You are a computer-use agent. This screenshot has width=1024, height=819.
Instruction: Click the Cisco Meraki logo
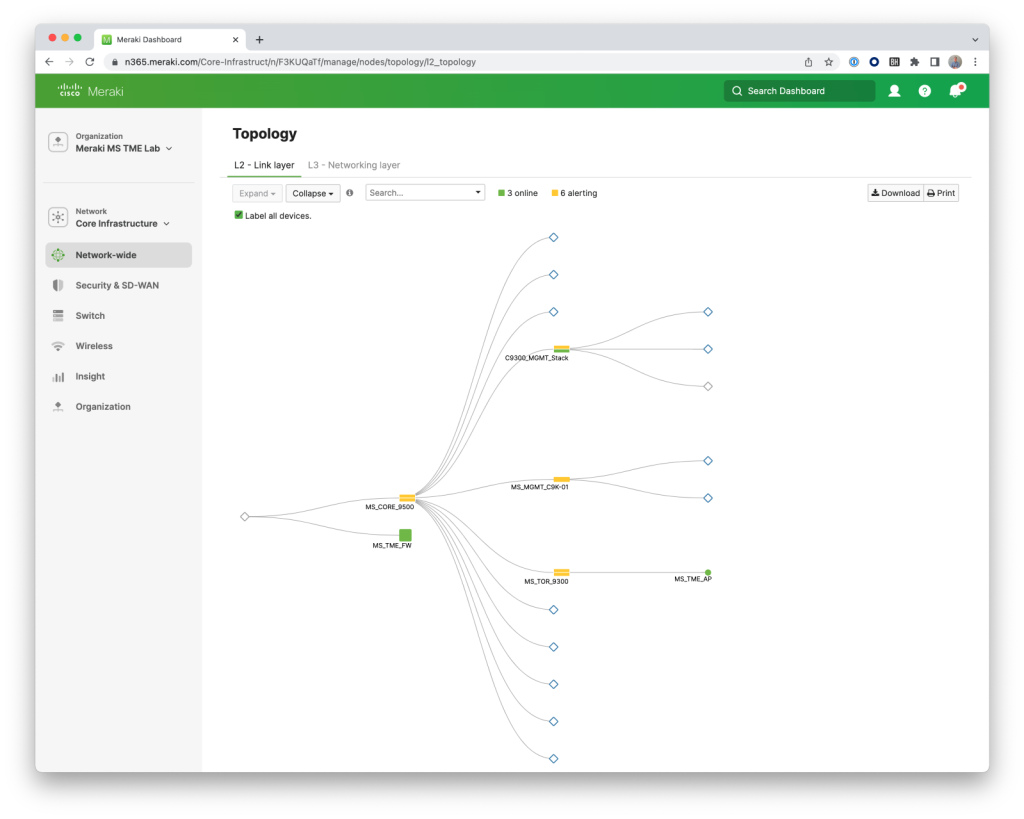90,91
